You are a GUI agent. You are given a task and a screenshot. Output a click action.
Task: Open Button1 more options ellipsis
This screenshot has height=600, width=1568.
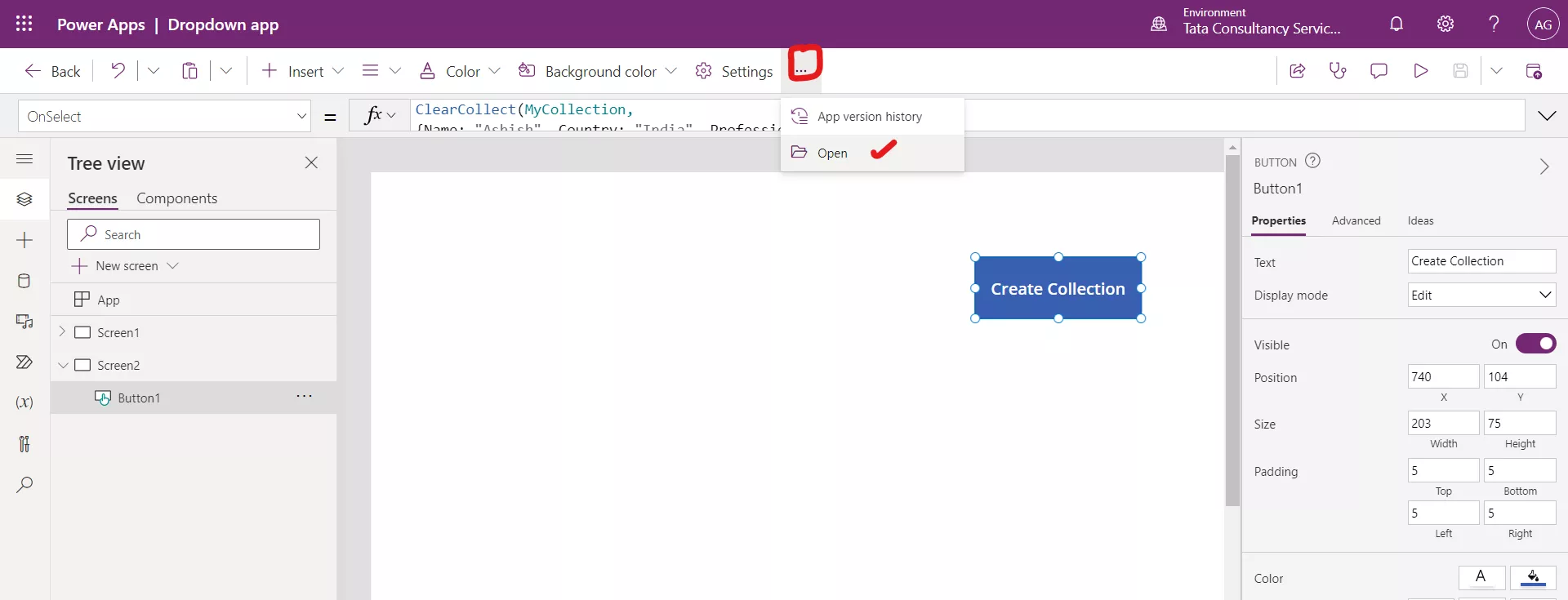pyautogui.click(x=304, y=397)
